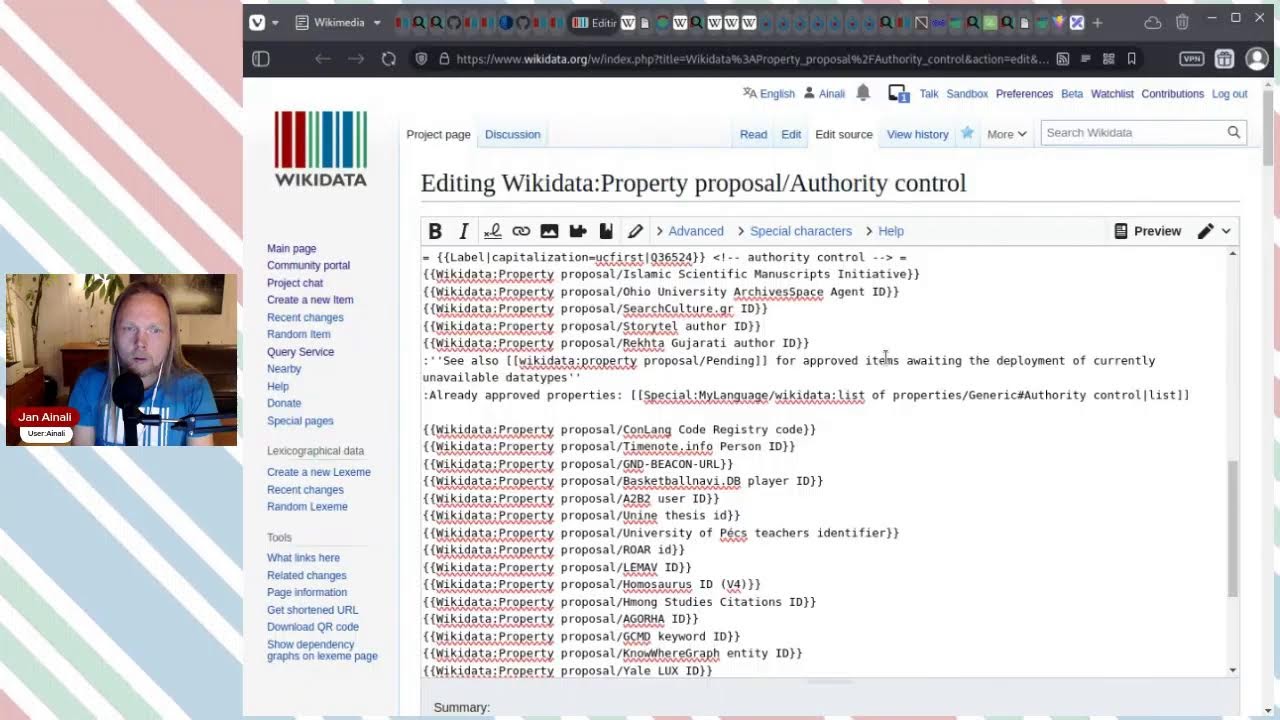Open the View history tab
Screen dimensions: 1280x720
(917, 134)
